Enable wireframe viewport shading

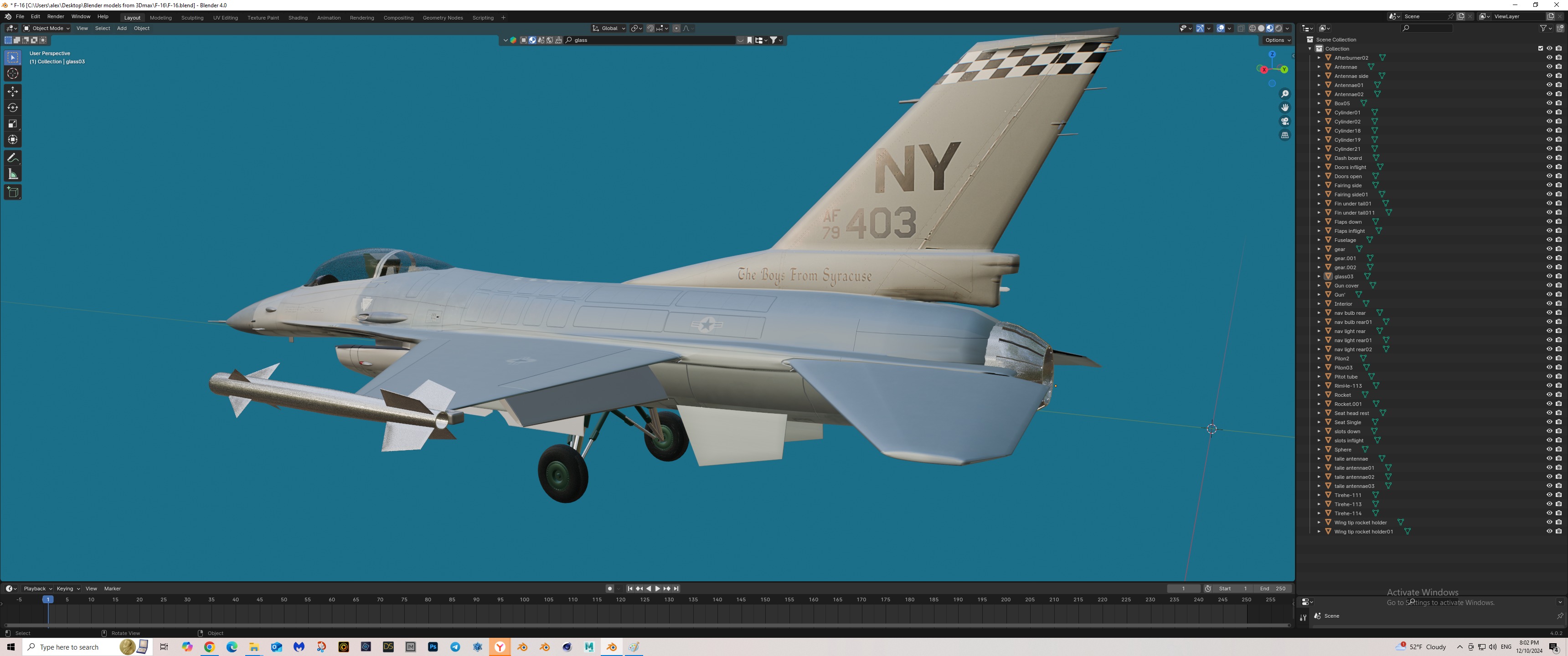click(x=1252, y=28)
